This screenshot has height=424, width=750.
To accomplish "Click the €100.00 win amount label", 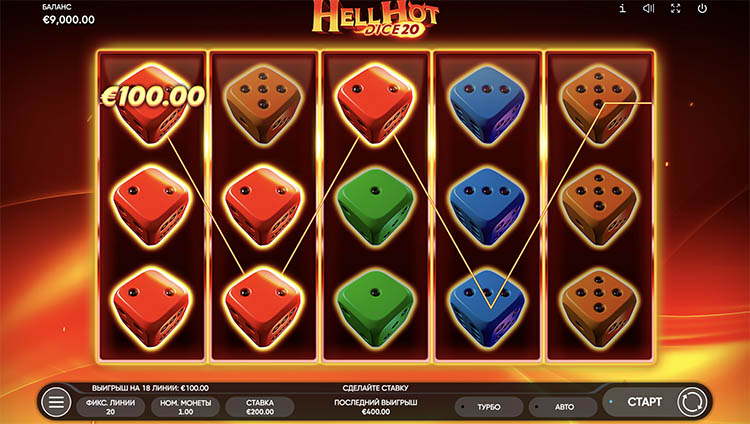I will coord(153,96).
